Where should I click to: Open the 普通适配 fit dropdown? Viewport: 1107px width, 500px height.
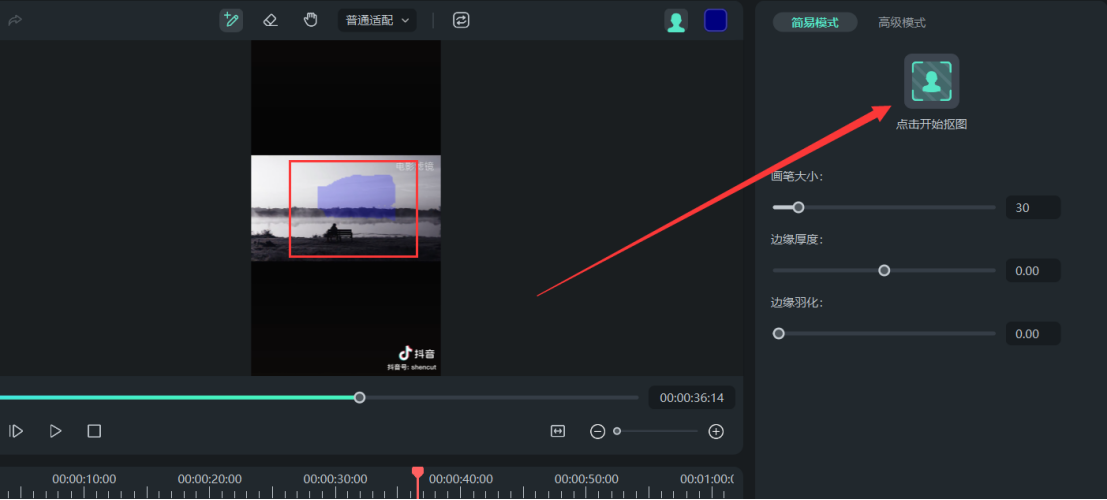[378, 20]
